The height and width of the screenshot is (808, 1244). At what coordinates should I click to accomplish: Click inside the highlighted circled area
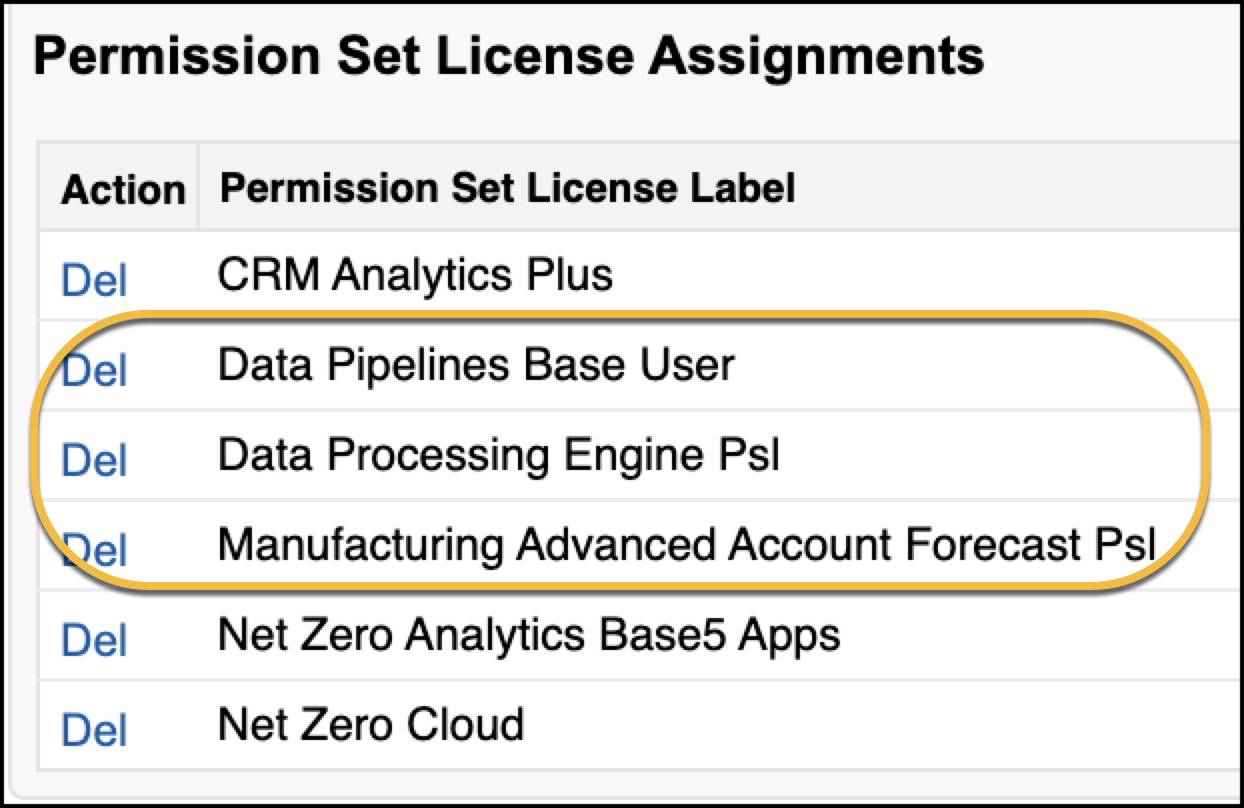(620, 455)
